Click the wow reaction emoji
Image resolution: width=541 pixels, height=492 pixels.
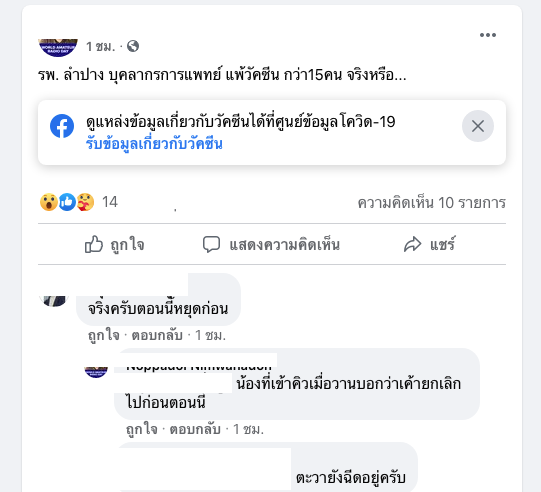click(49, 202)
